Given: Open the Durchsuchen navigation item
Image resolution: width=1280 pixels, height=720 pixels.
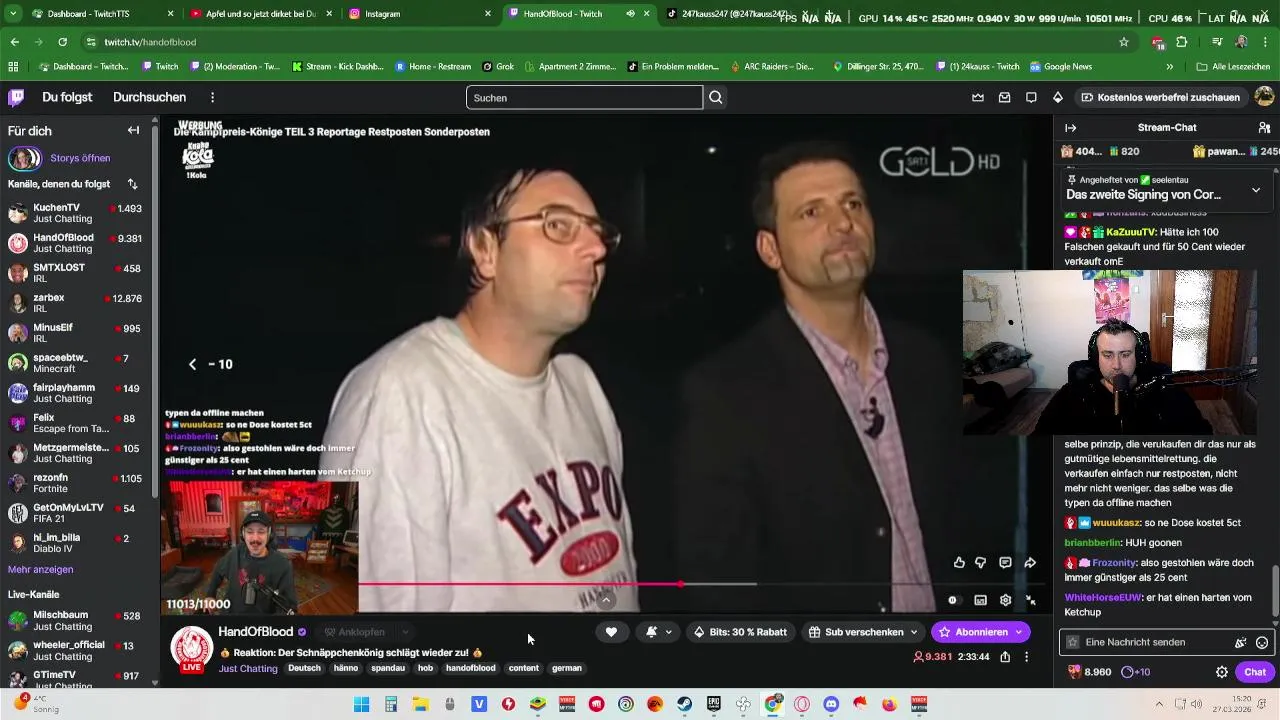Looking at the screenshot, I should [149, 97].
